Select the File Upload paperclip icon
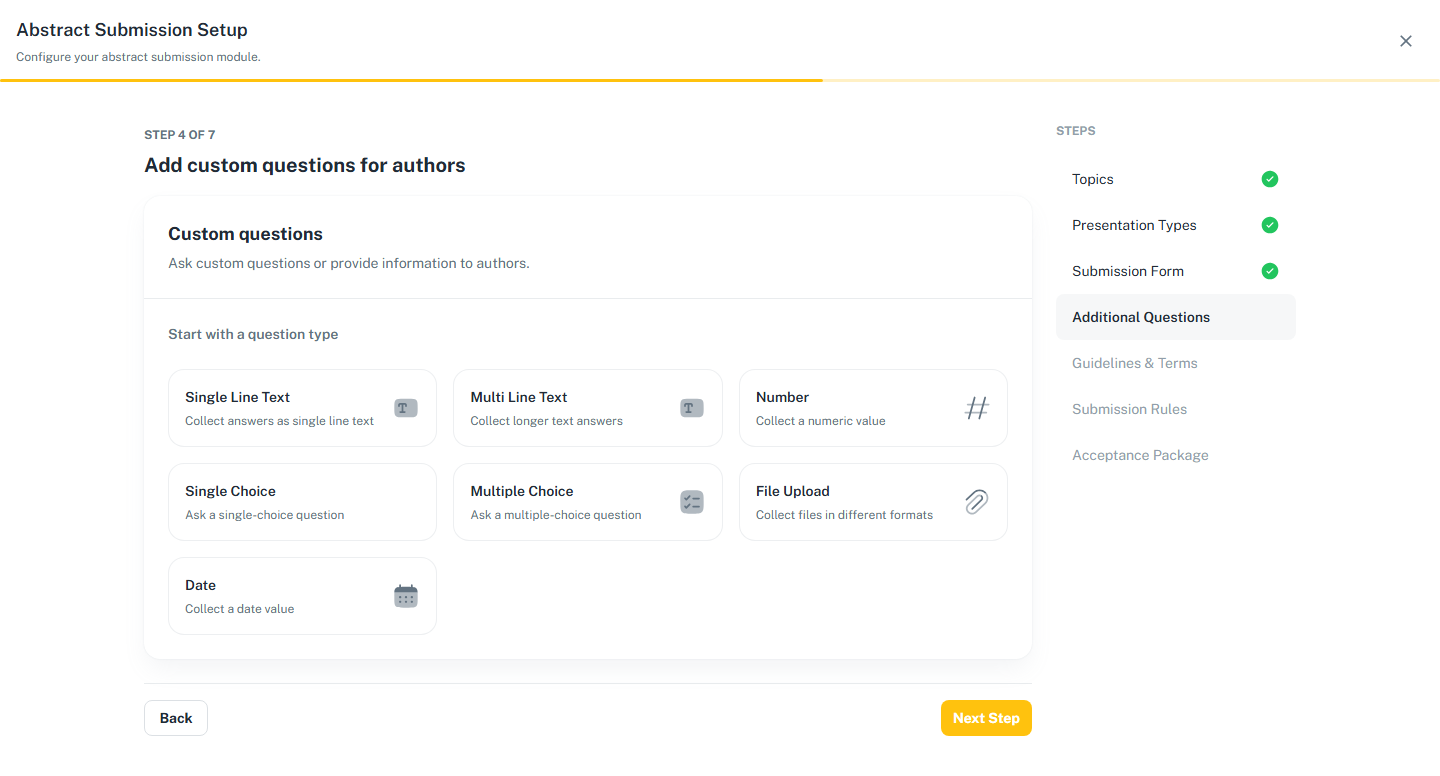 pyautogui.click(x=976, y=502)
